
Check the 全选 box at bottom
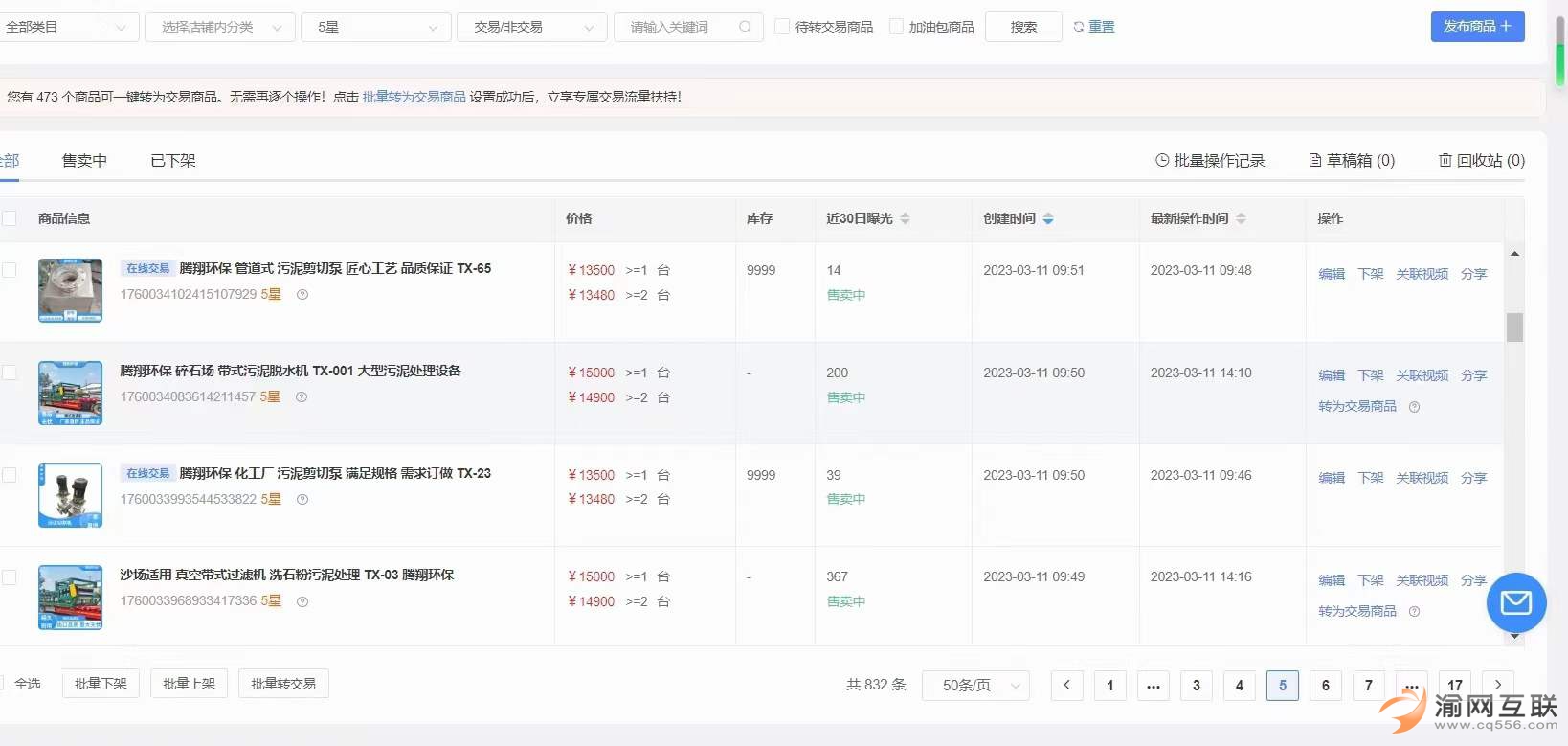(3, 684)
